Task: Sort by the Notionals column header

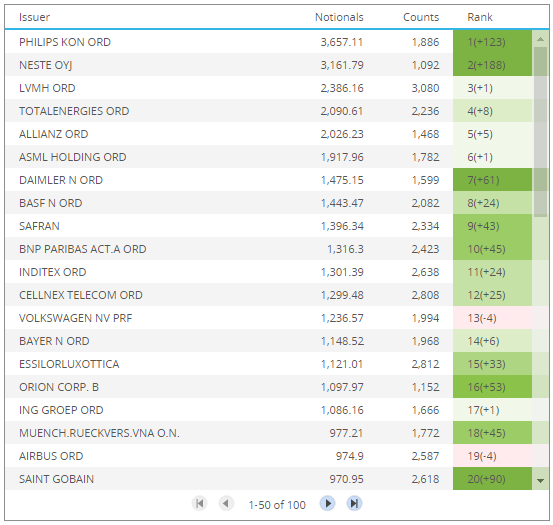Action: pos(339,17)
